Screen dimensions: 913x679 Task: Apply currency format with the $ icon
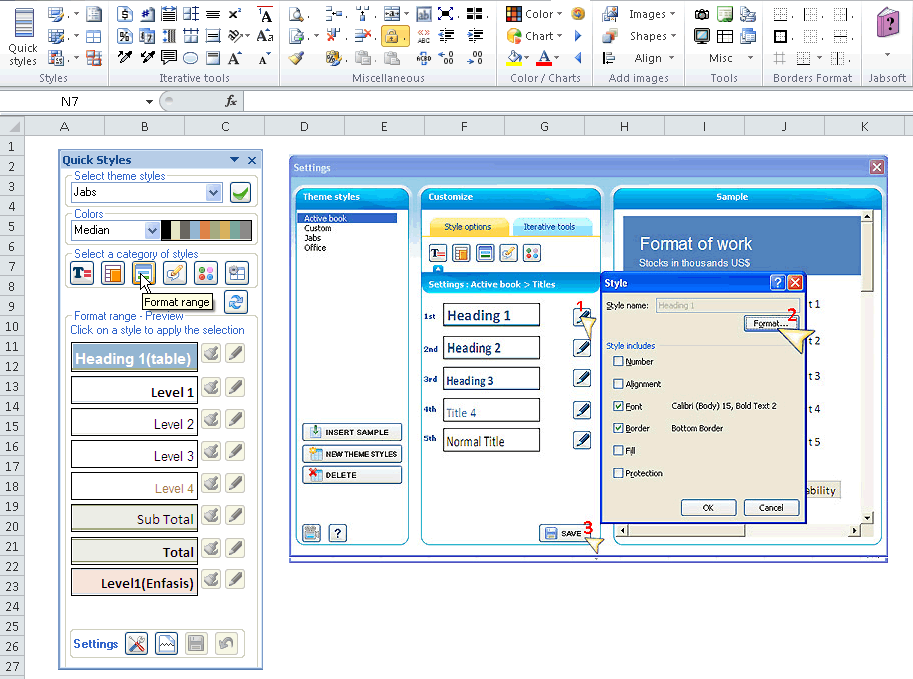click(x=125, y=14)
